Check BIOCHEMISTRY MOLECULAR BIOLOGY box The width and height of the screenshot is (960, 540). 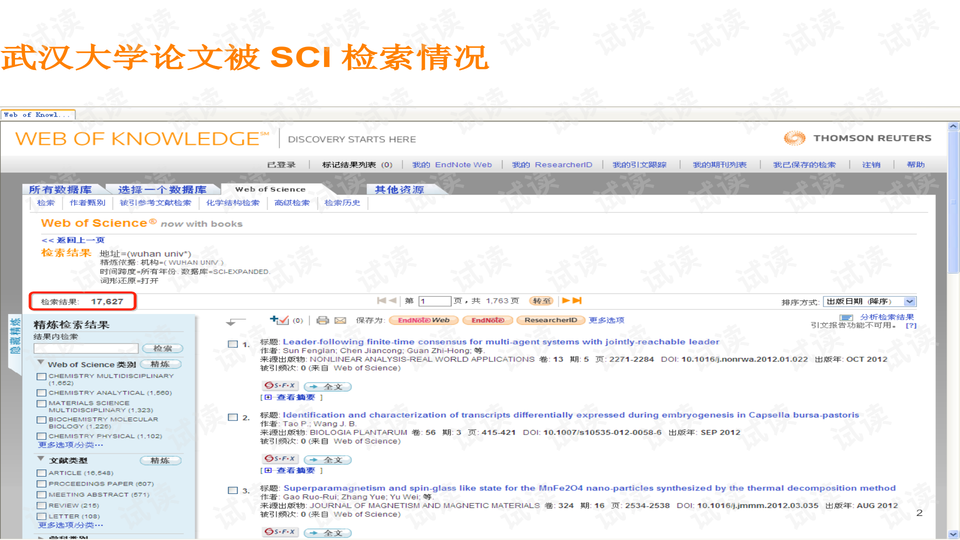41,420
